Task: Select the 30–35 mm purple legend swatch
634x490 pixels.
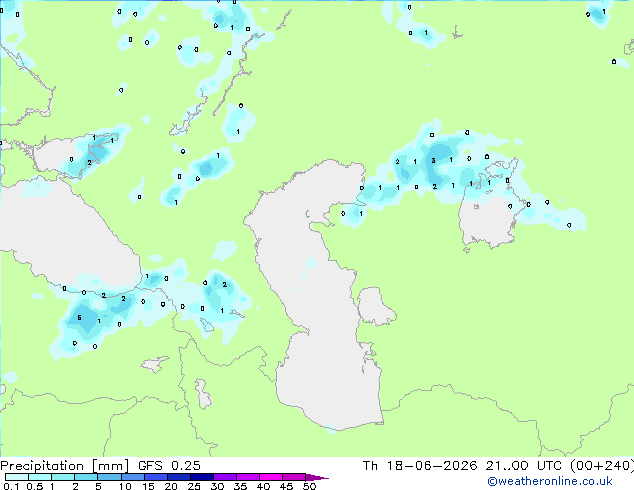Action: 225,477
